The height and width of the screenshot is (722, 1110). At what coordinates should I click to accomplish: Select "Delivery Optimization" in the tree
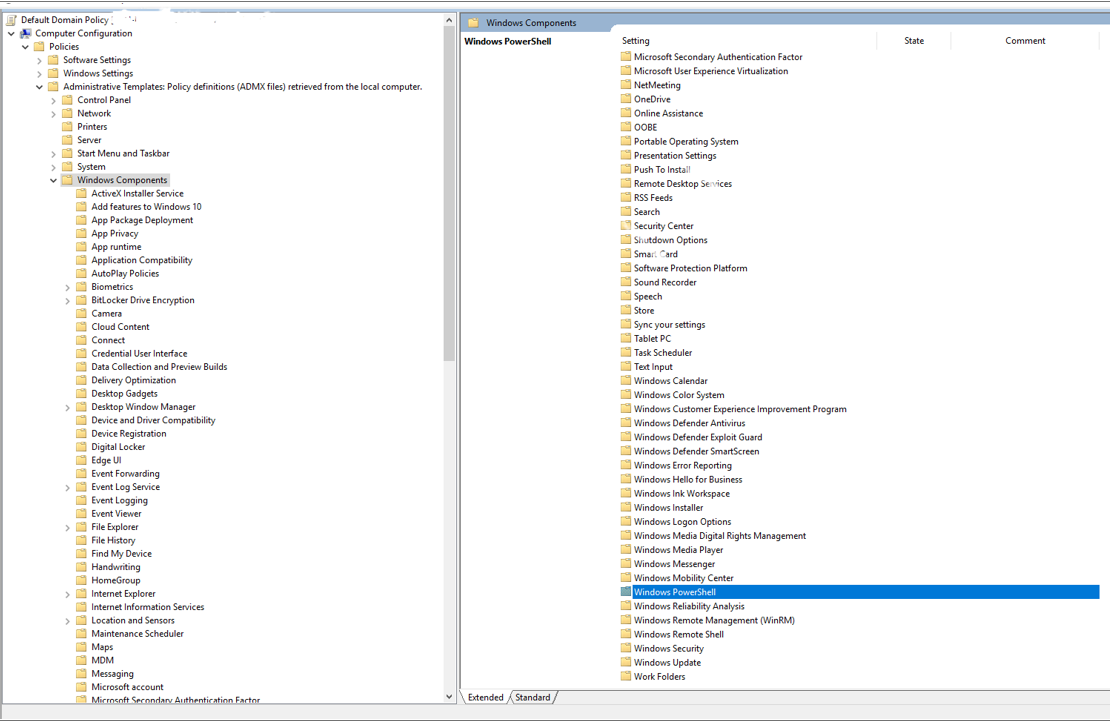click(134, 380)
